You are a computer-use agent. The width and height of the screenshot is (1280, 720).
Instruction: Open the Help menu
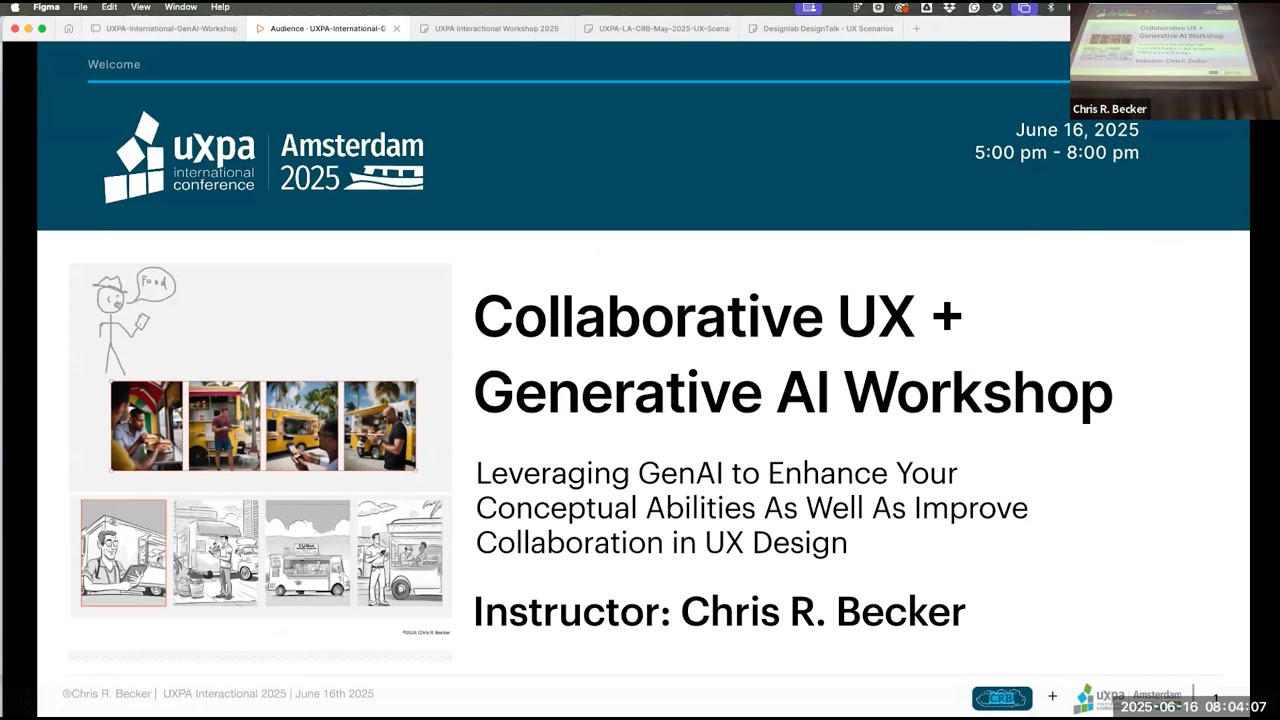click(x=220, y=7)
